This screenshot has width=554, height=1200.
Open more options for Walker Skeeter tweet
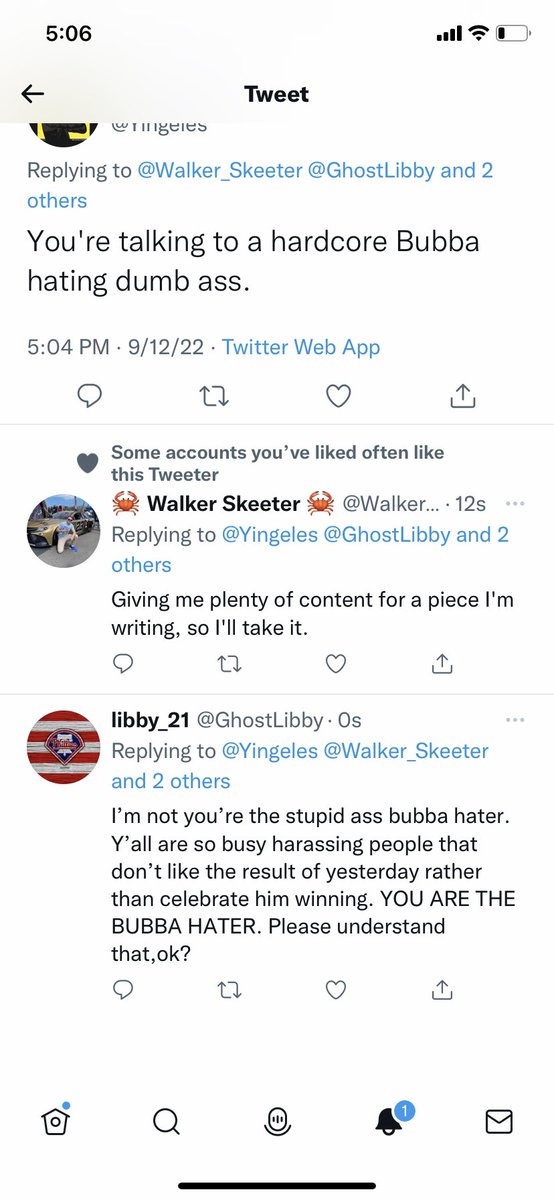tap(515, 503)
